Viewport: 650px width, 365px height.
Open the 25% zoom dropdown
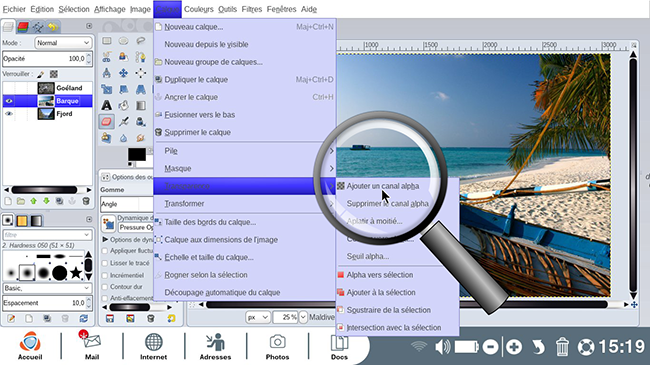pyautogui.click(x=303, y=317)
